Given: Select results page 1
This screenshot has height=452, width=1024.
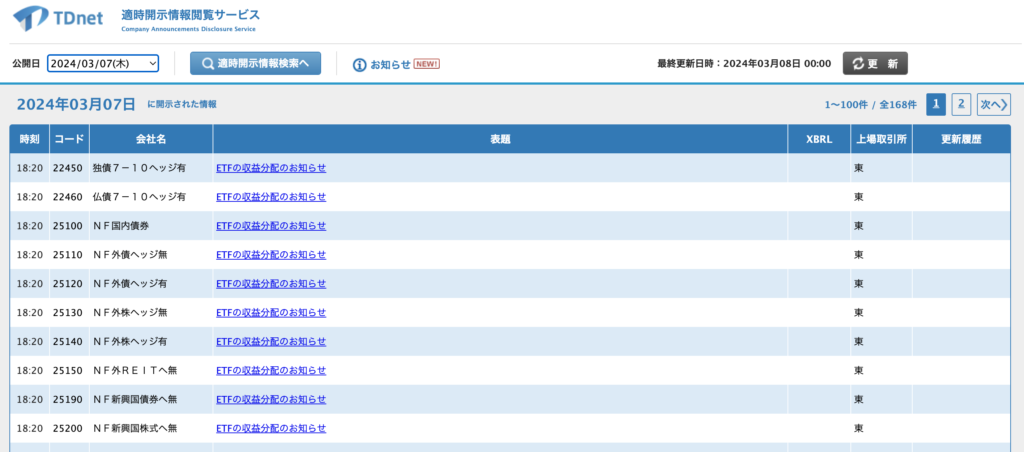Looking at the screenshot, I should (x=936, y=104).
